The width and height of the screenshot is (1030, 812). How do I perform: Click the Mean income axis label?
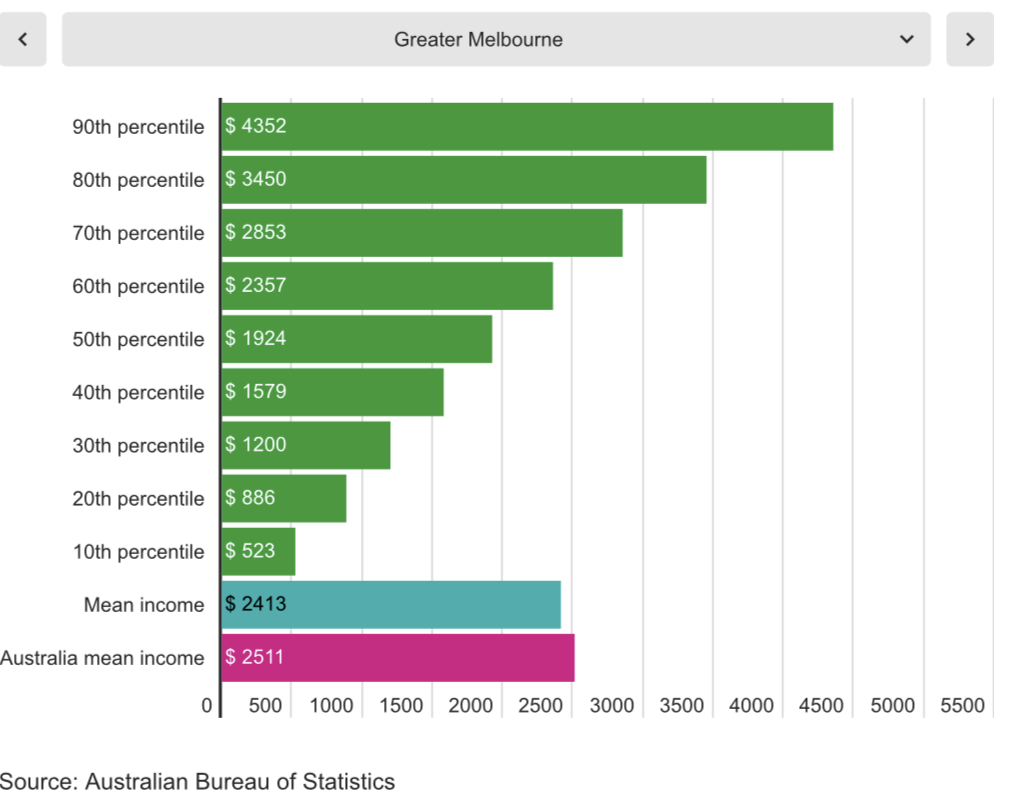pos(144,605)
